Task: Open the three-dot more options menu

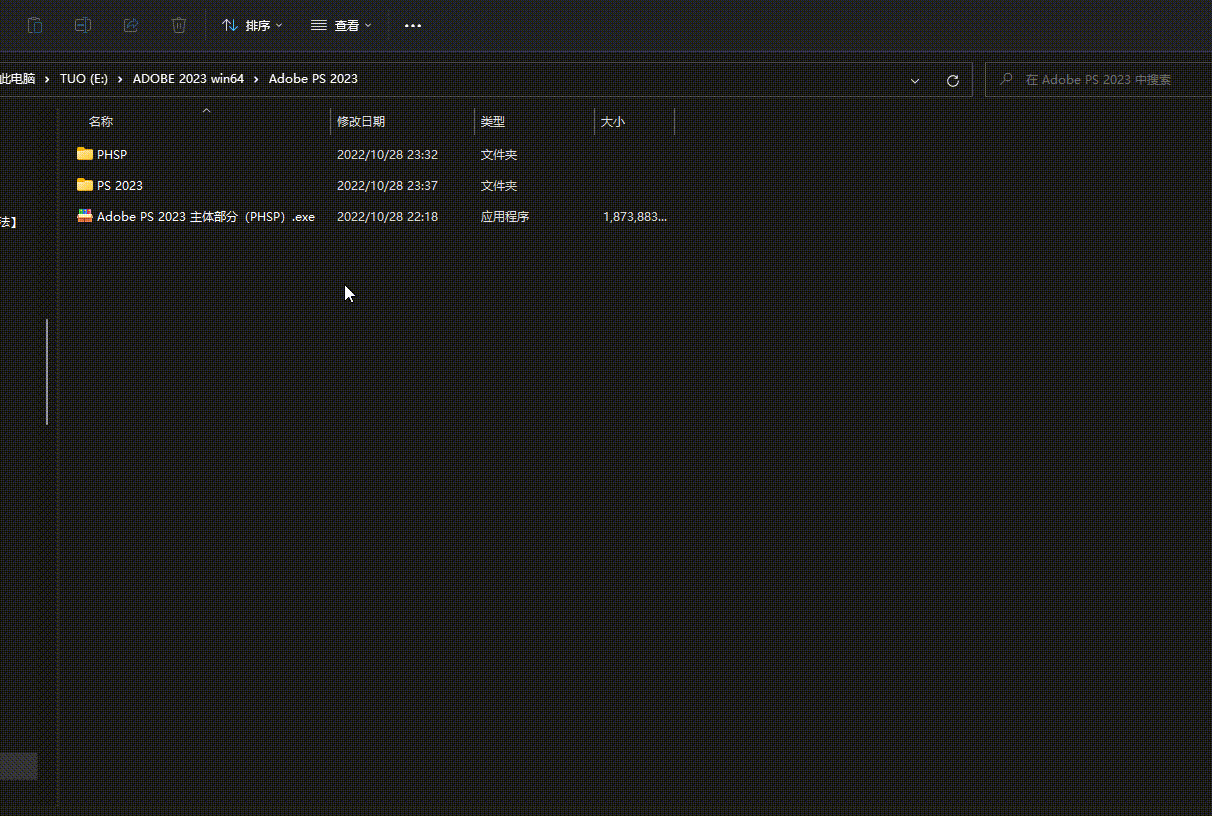Action: coord(413,25)
